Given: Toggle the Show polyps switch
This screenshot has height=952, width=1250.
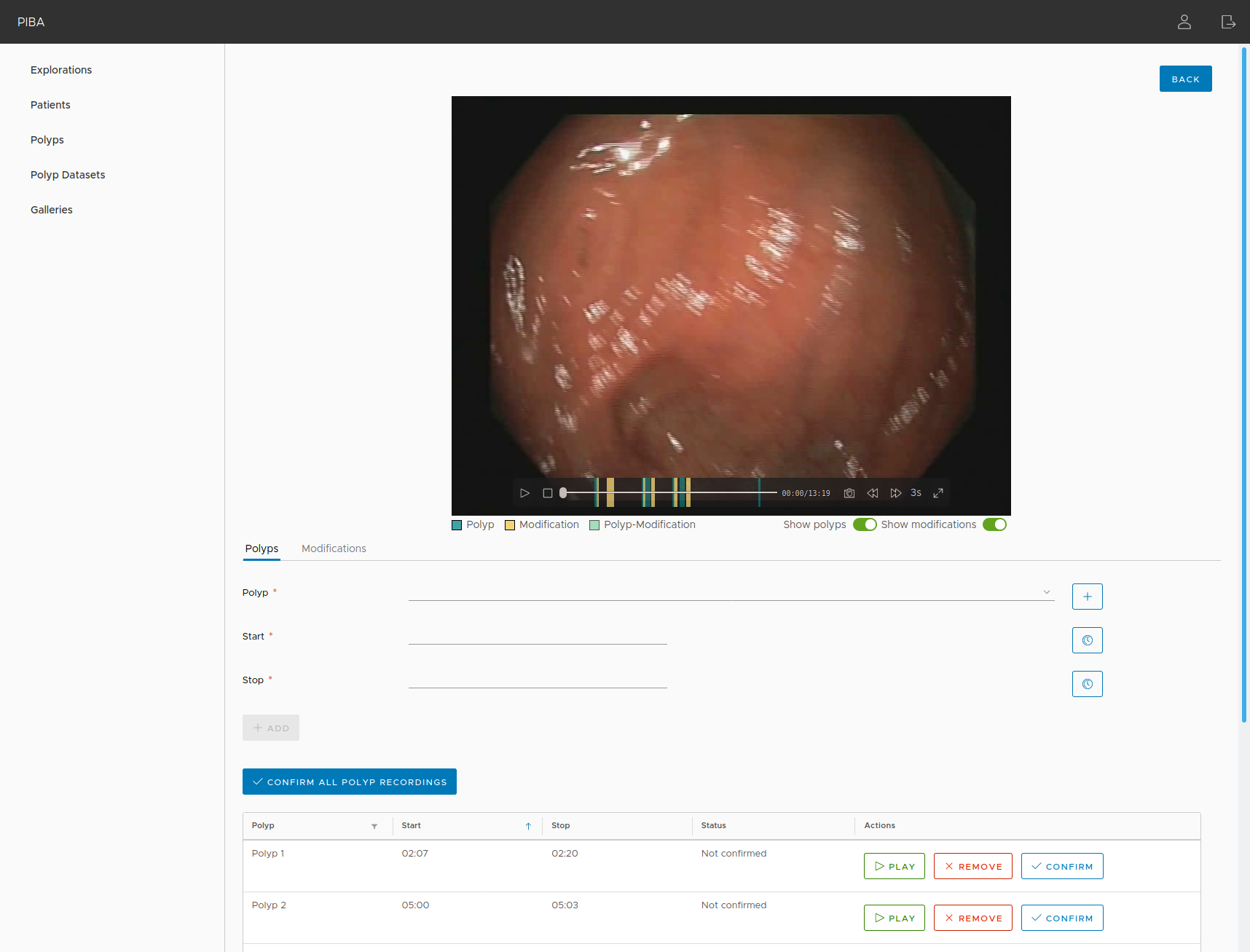Looking at the screenshot, I should pyautogui.click(x=865, y=524).
